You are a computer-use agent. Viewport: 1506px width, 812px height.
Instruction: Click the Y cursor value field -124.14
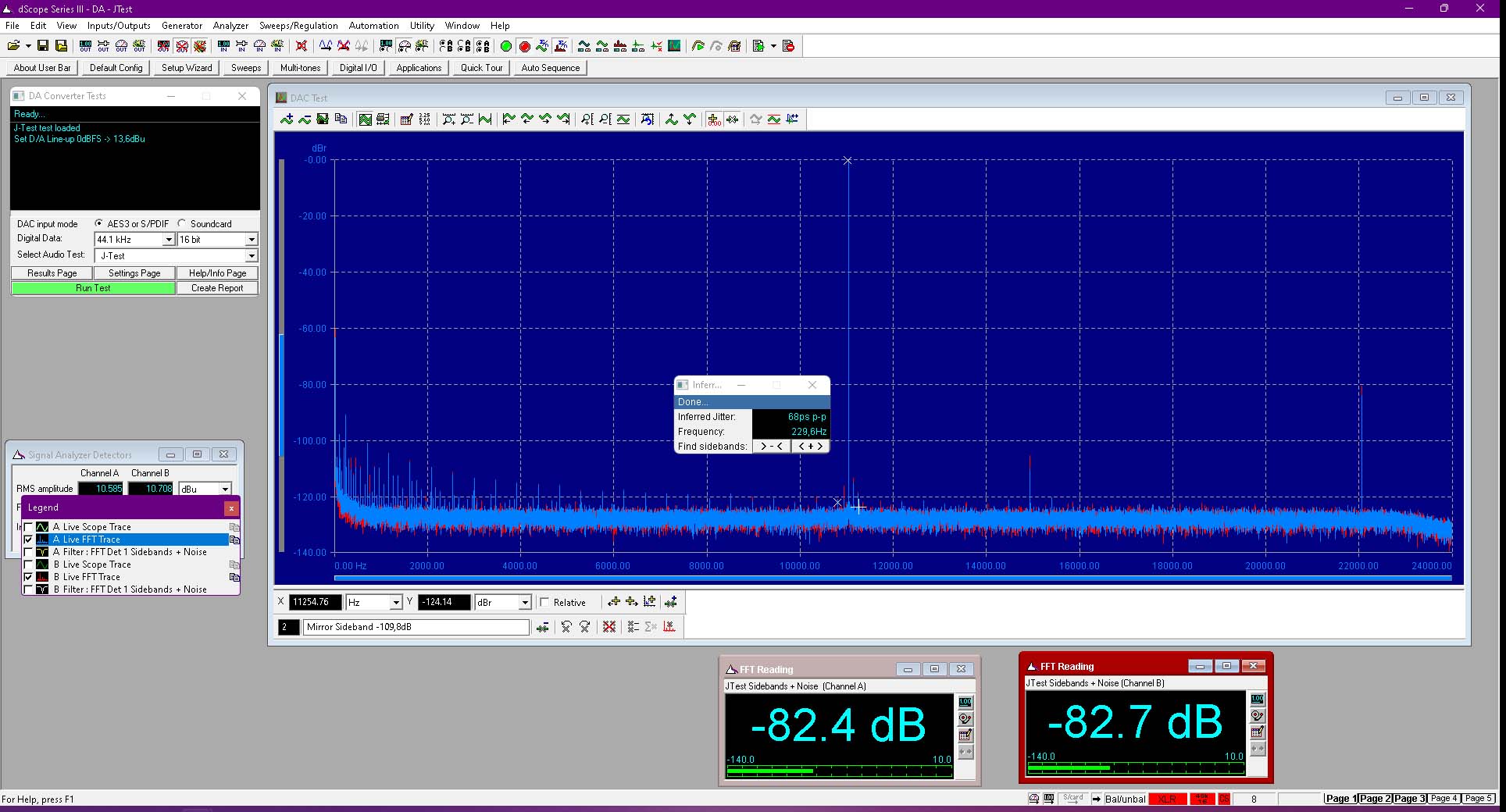tap(444, 602)
